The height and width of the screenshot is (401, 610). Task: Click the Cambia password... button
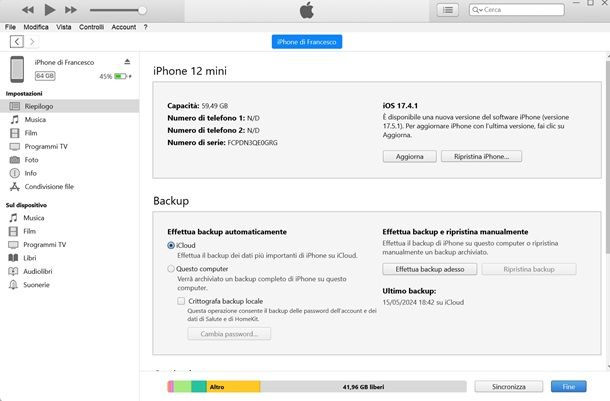pos(229,334)
